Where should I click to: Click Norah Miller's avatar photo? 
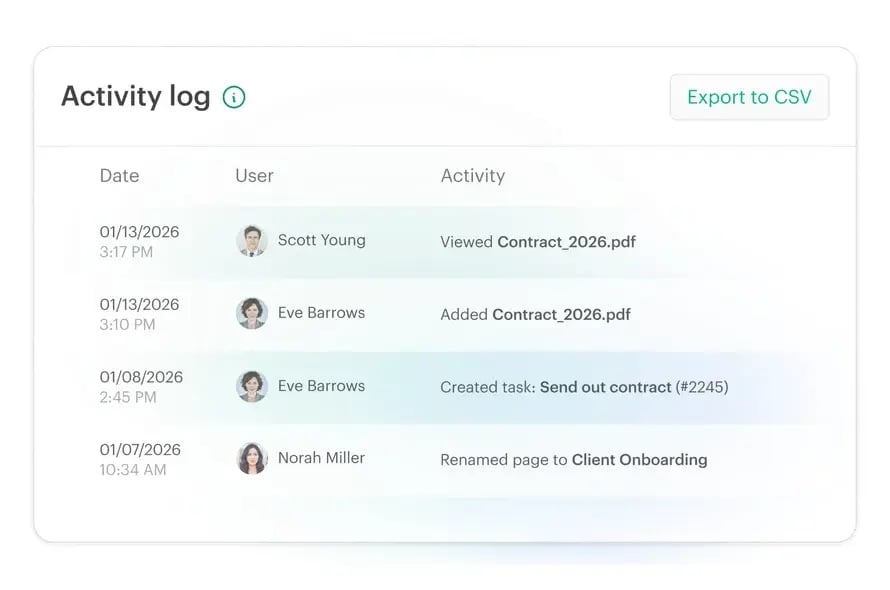point(251,458)
